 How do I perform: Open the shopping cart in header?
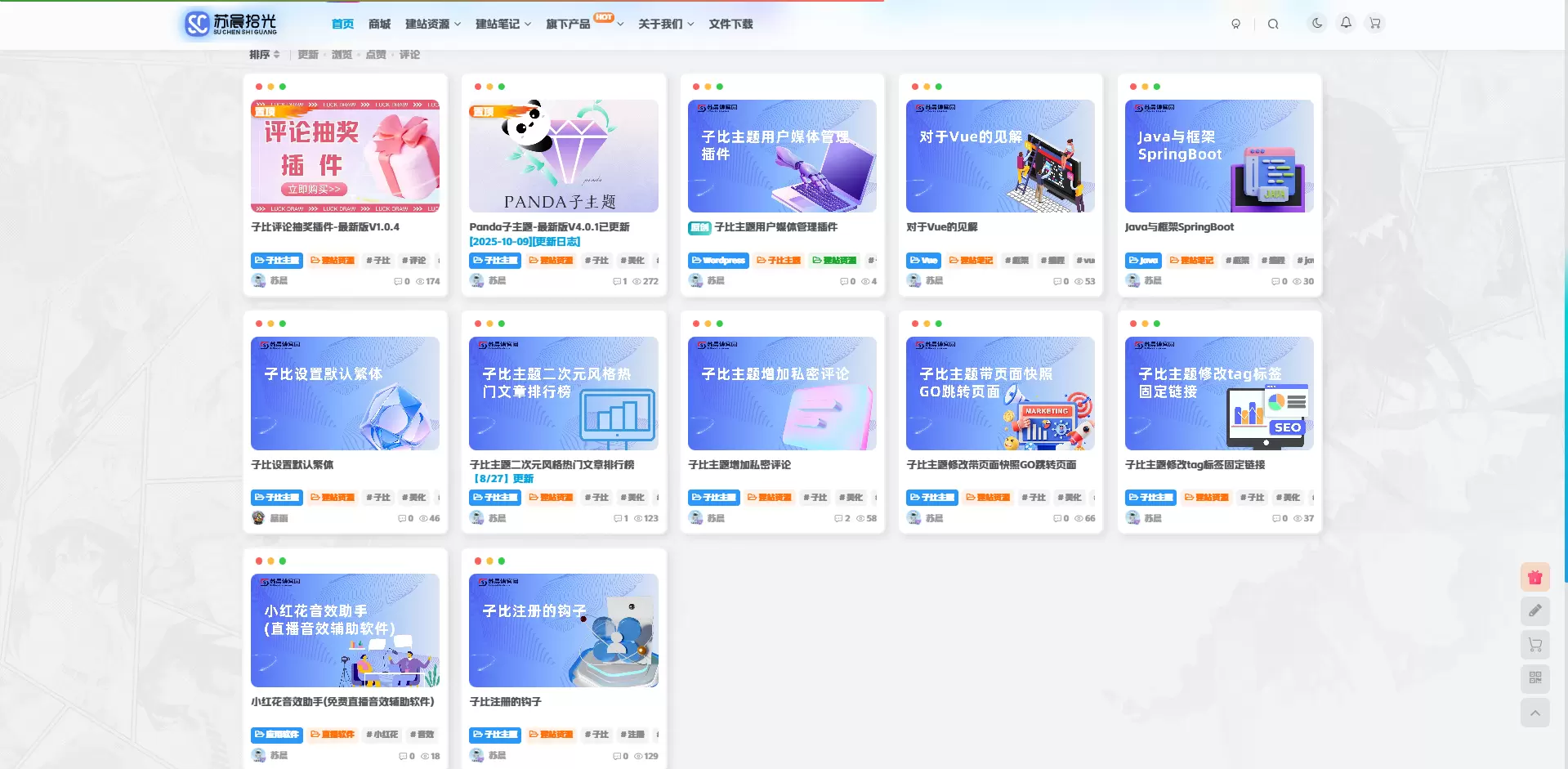coord(1375,24)
